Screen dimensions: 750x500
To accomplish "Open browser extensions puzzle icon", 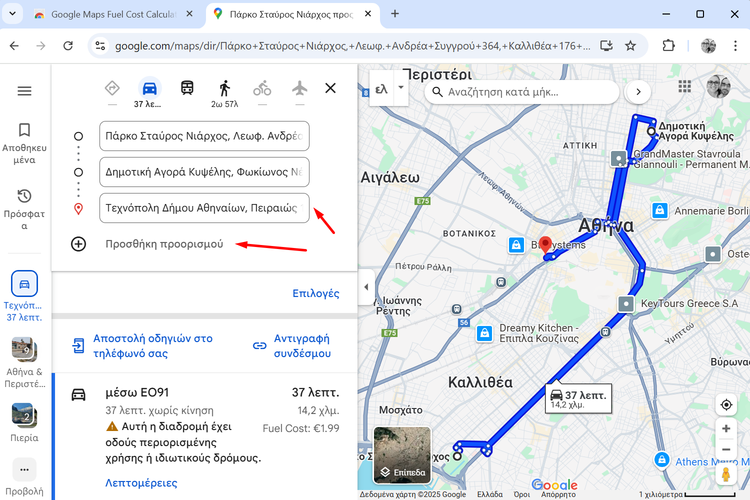I will (x=668, y=45).
